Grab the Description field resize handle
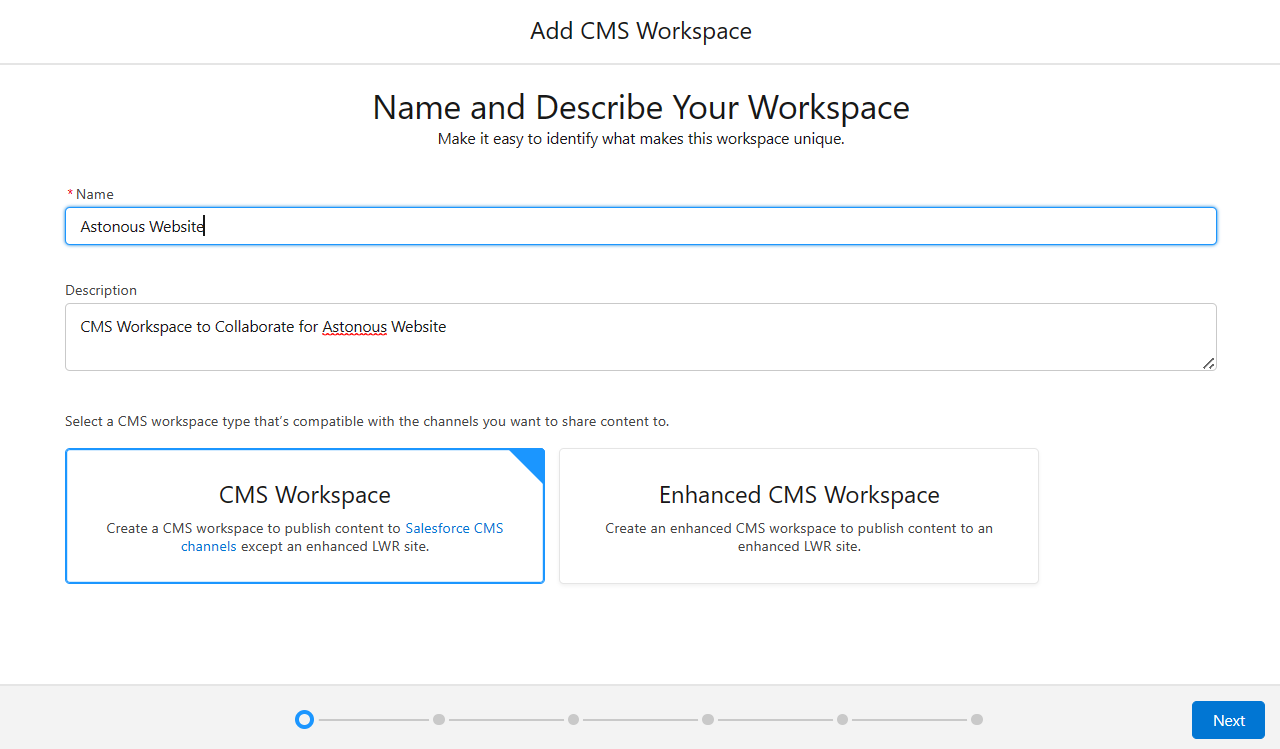Screen dimensions: 1280x749 point(1208,363)
